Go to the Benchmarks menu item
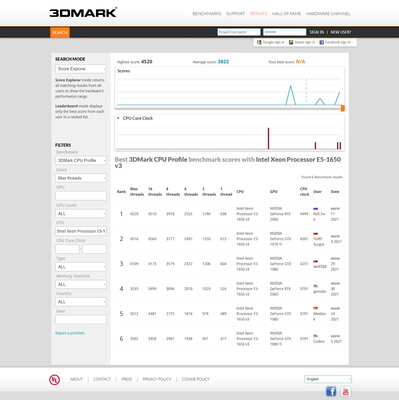 [207, 14]
